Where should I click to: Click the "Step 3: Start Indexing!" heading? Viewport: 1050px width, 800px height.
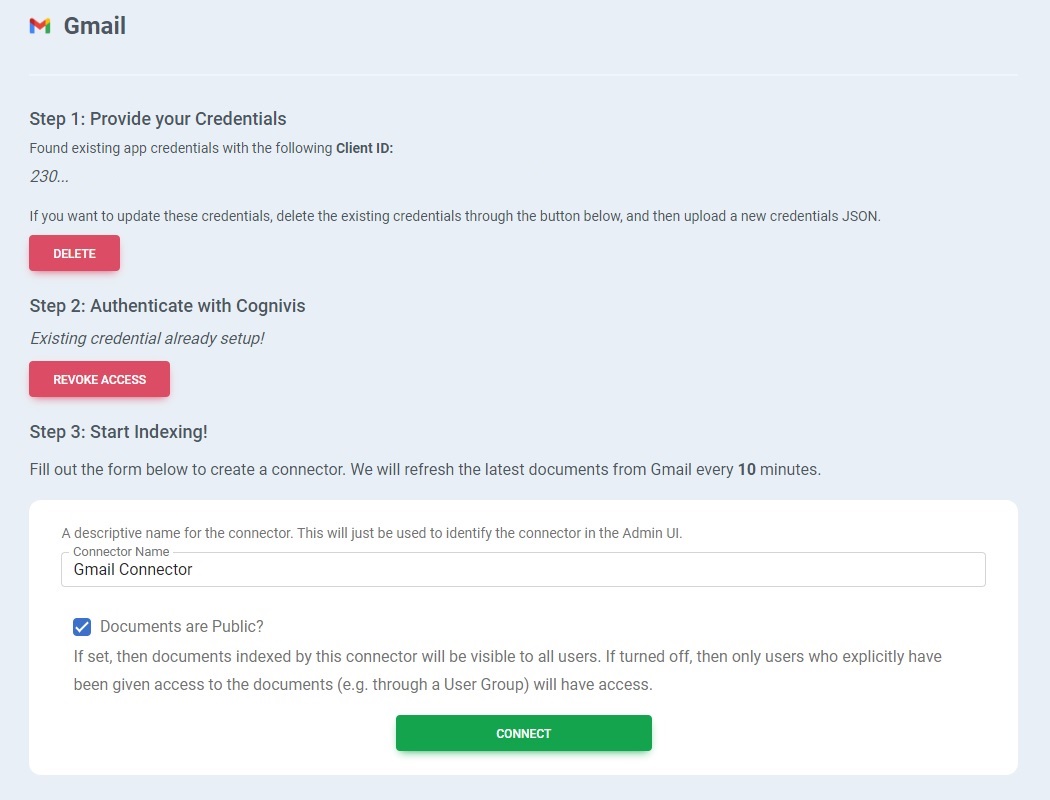(x=118, y=432)
